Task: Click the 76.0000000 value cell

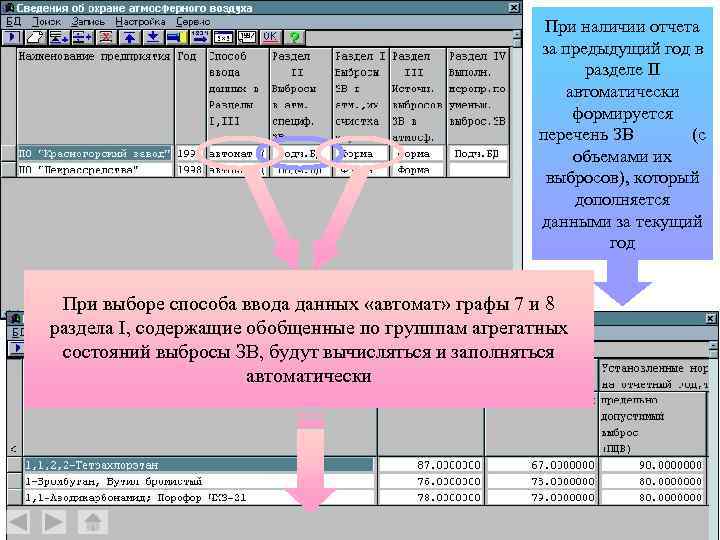Action: [430, 481]
